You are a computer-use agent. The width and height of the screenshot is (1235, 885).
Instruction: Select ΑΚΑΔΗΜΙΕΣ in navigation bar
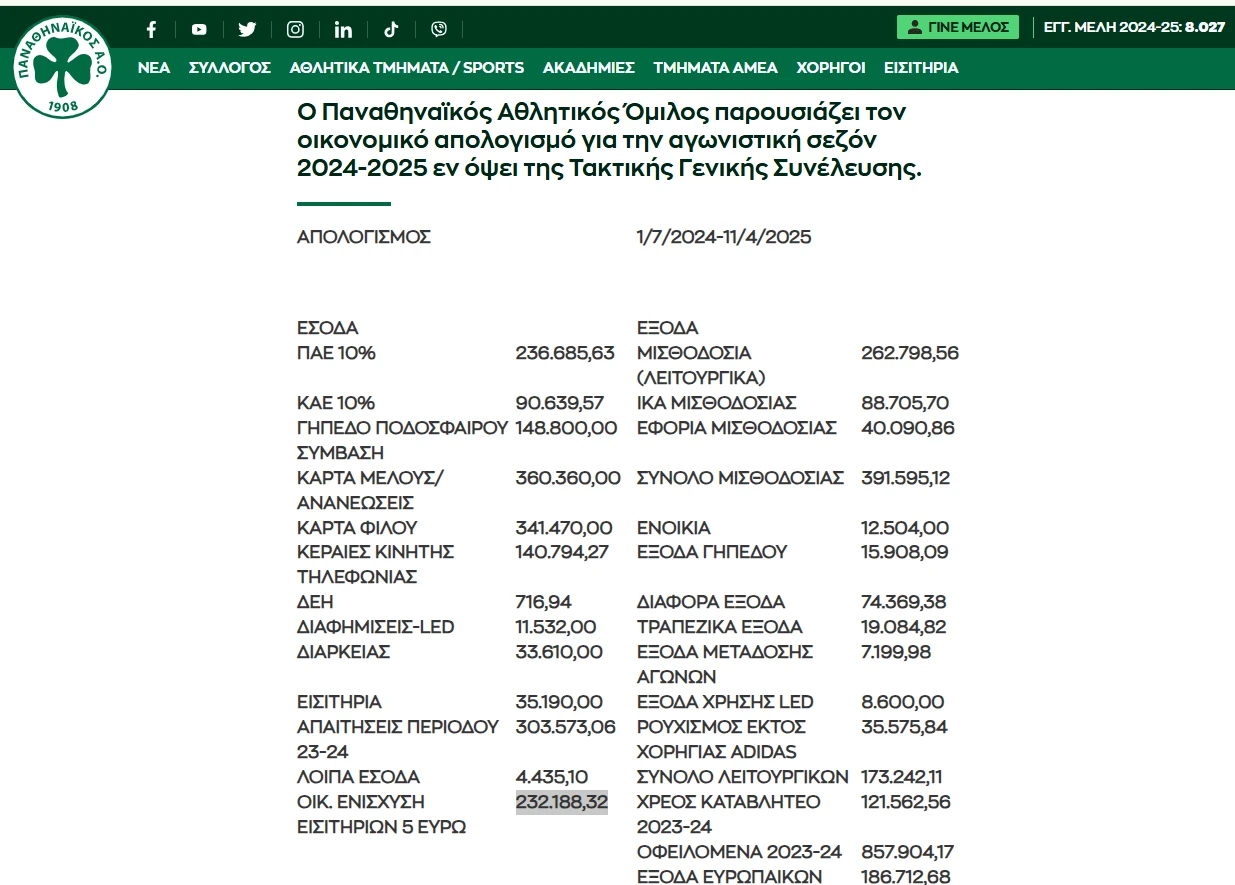[x=588, y=68]
